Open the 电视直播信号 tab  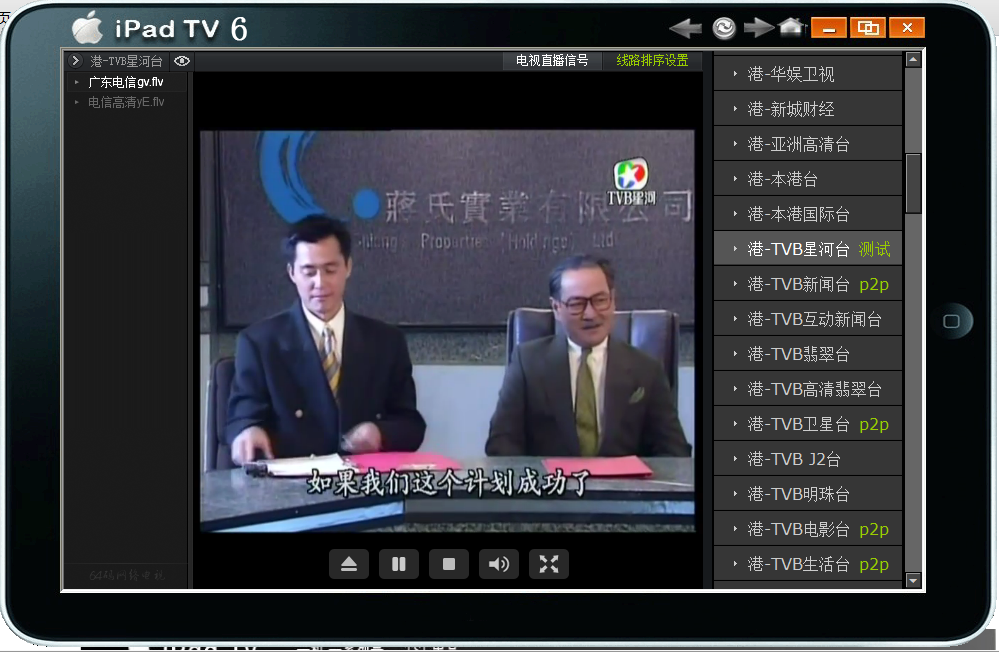[x=552, y=61]
